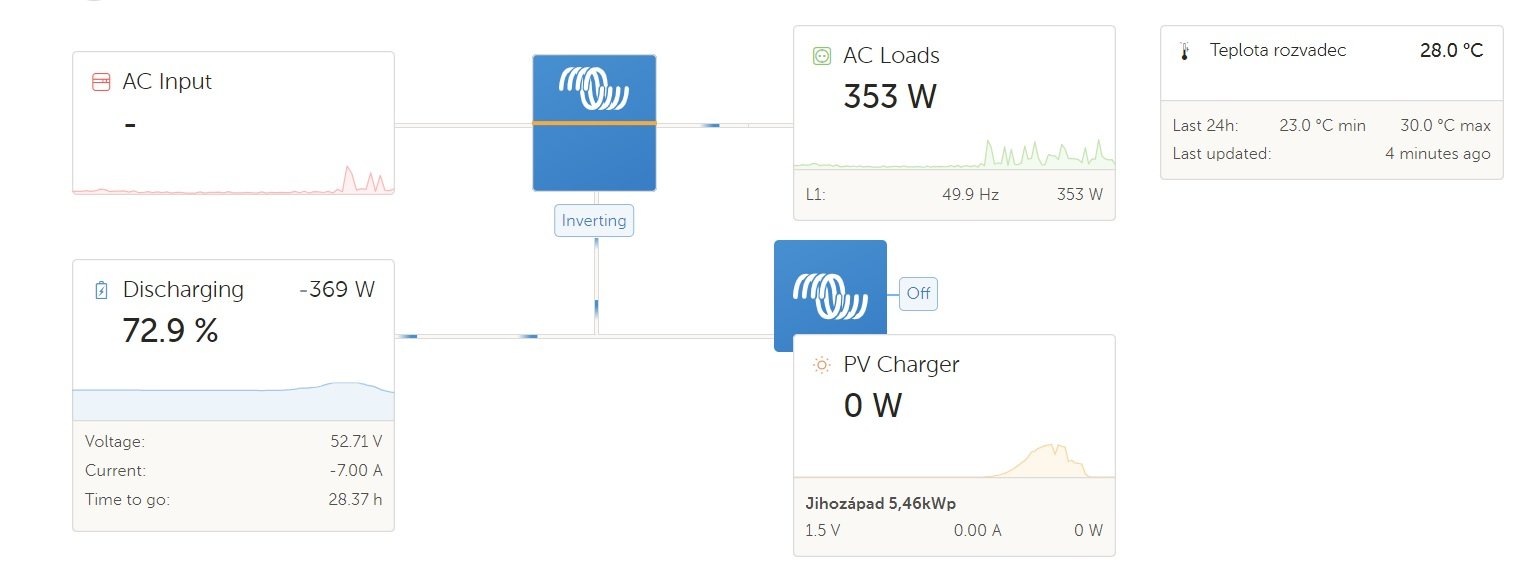This screenshot has height=584, width=1532.
Task: Click the Victron inverter device icon
Action: point(594,122)
